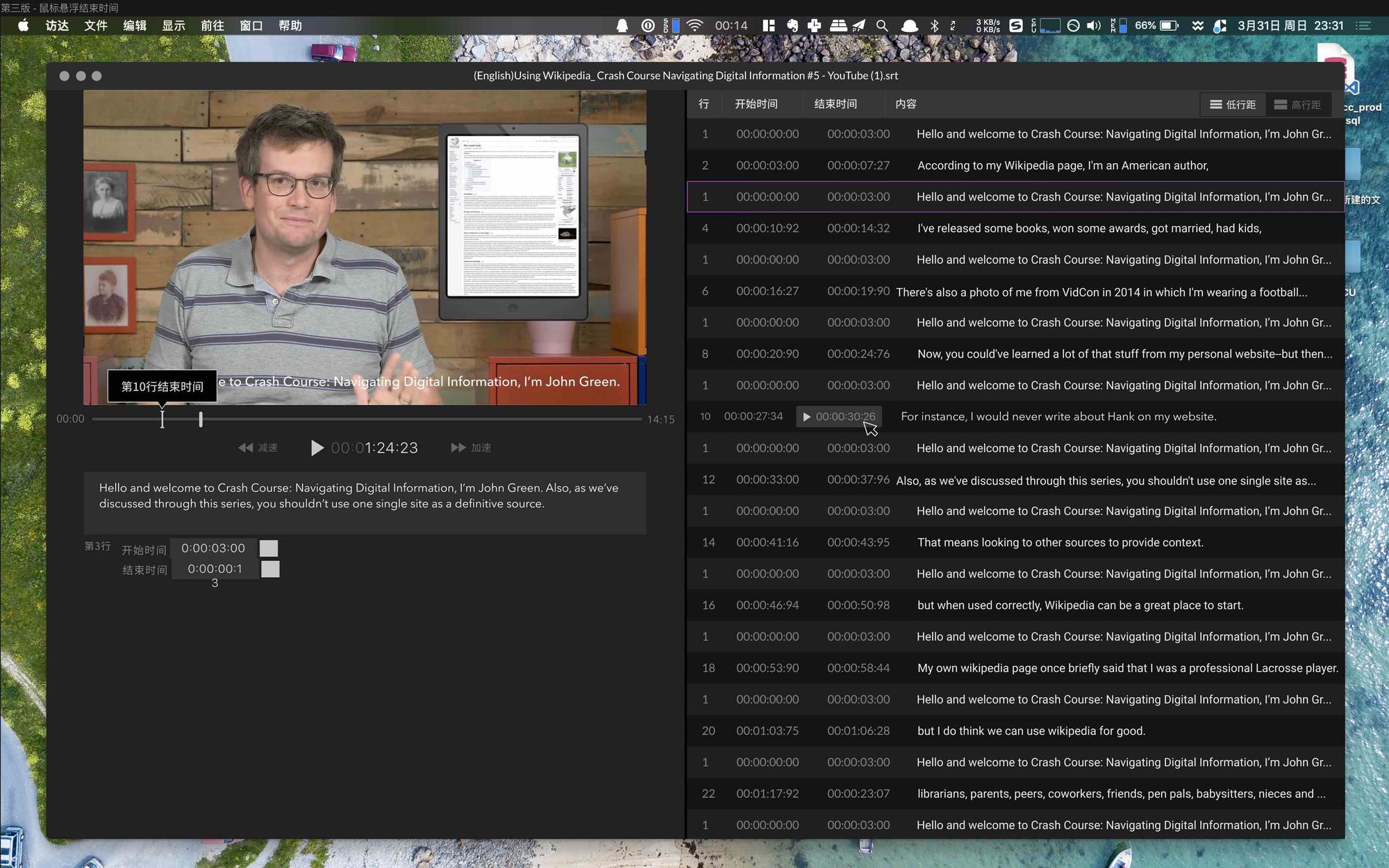Viewport: 1389px width, 868px height.
Task: Switch to 低行距 compact row spacing
Action: pos(1233,104)
